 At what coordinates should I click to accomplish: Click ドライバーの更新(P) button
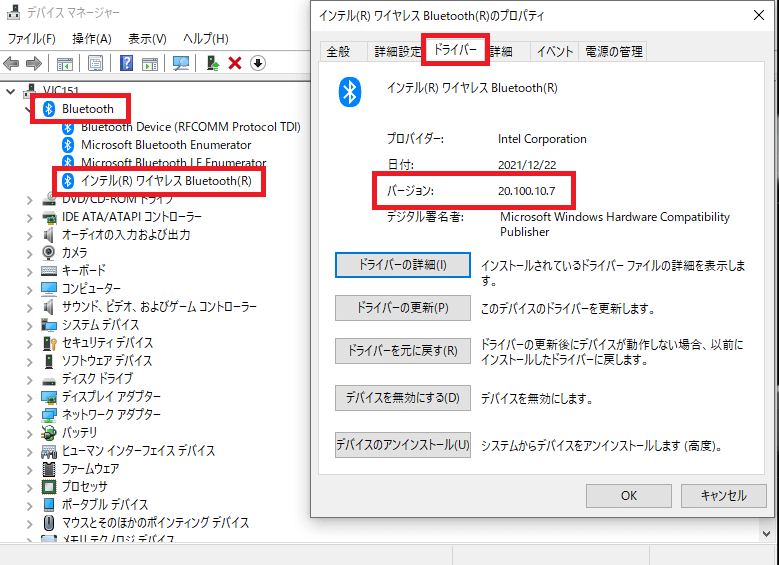pos(402,308)
